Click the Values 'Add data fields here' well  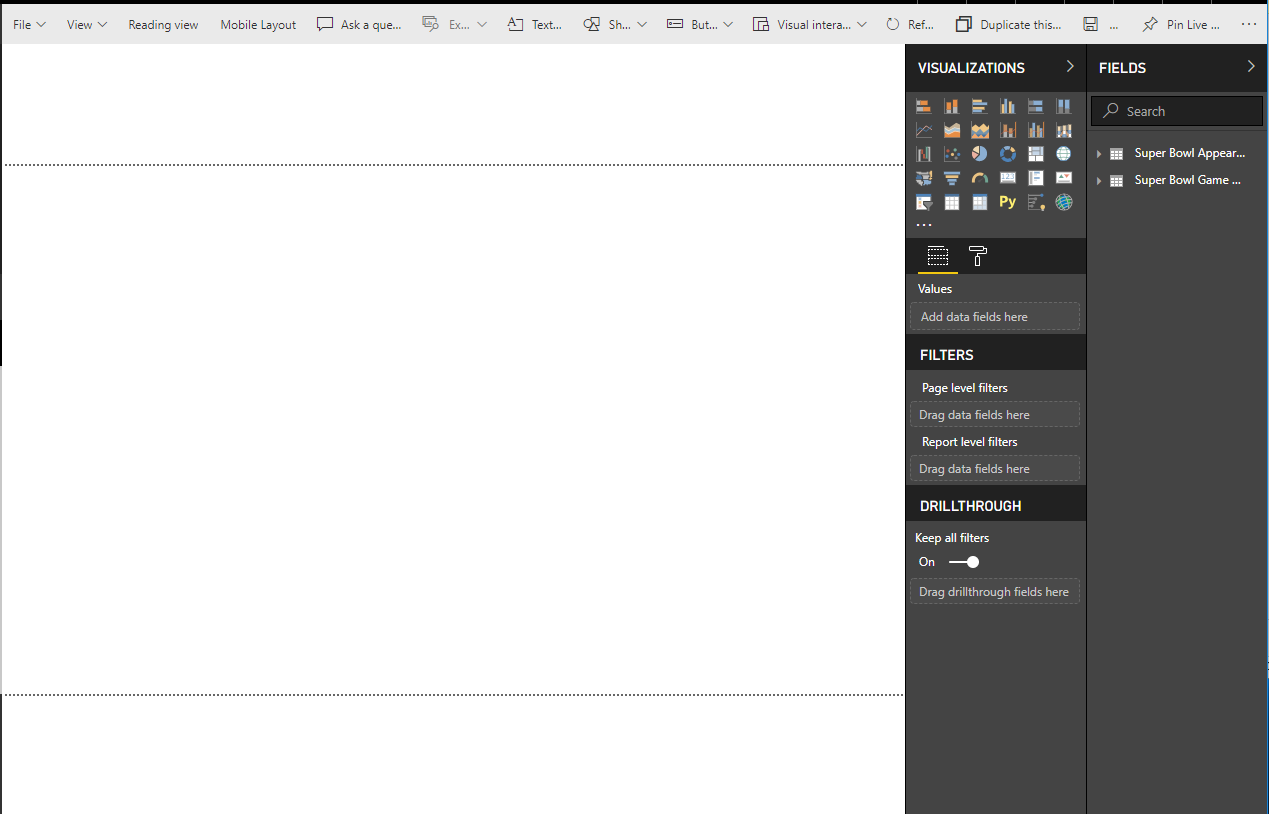[x=995, y=317]
